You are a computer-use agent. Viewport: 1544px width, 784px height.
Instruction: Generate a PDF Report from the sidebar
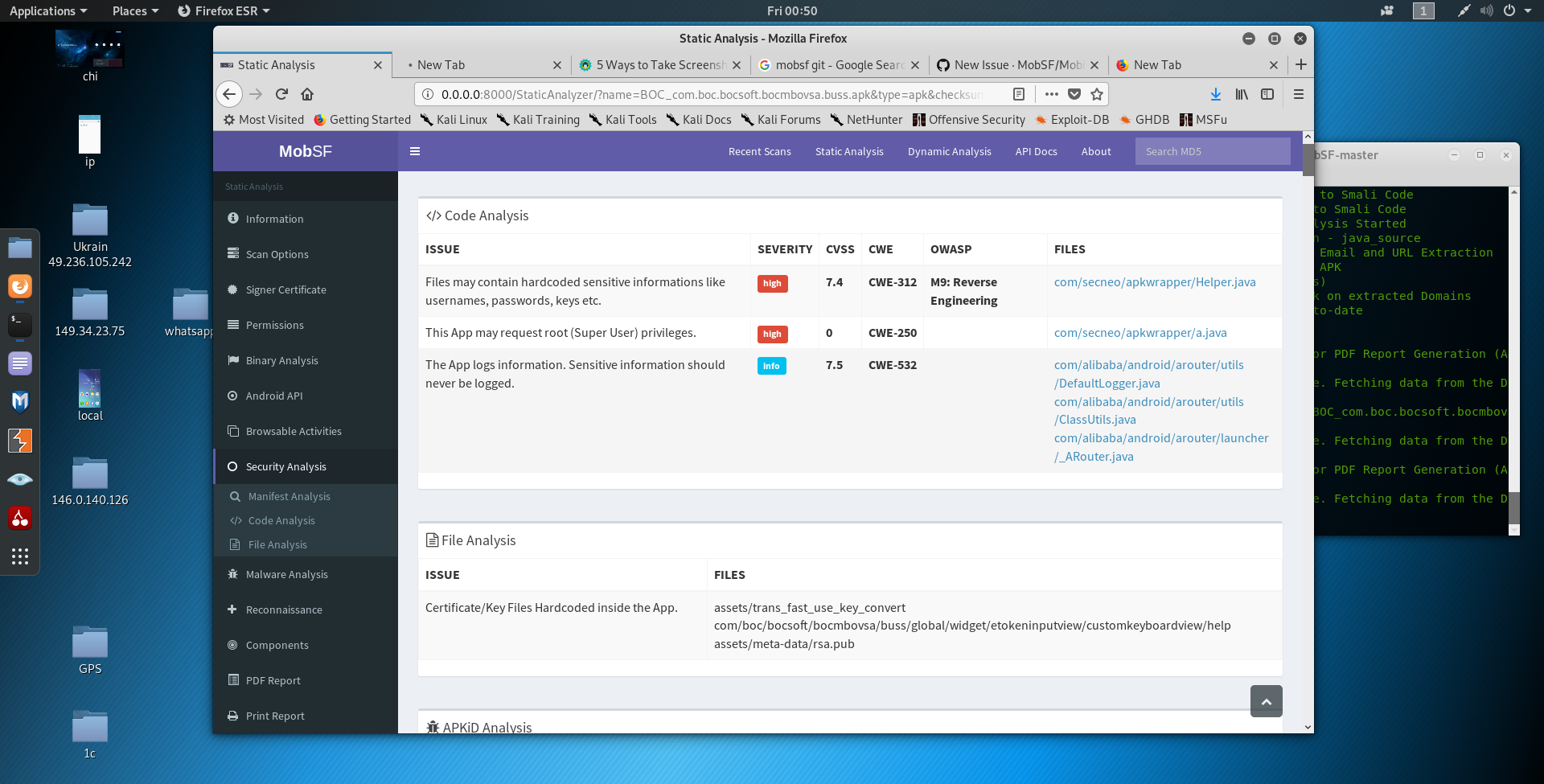pyautogui.click(x=273, y=680)
